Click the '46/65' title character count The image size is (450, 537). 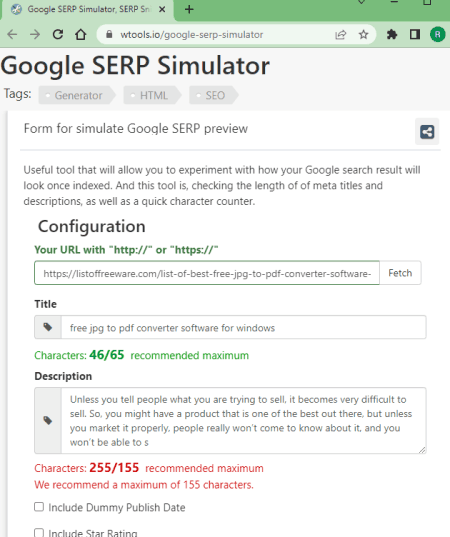coord(107,355)
